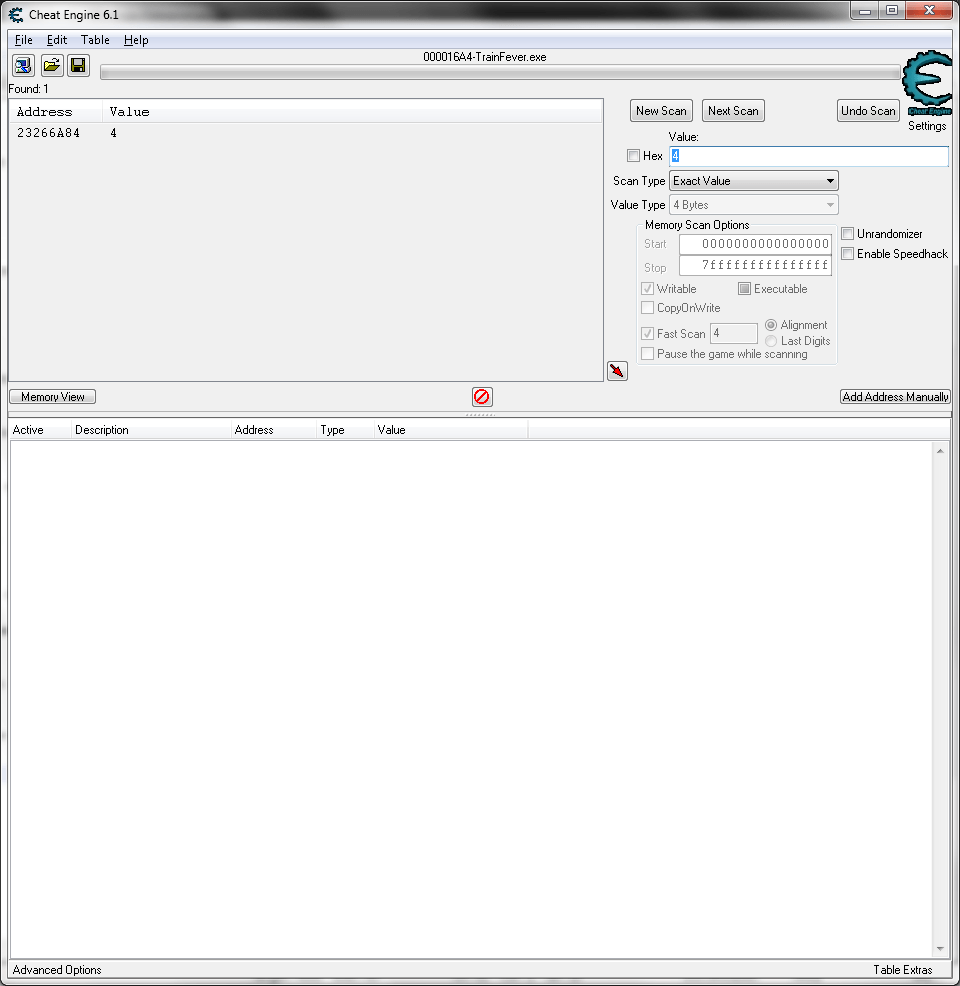Click the Start address field
The width and height of the screenshot is (960, 986).
(756, 244)
